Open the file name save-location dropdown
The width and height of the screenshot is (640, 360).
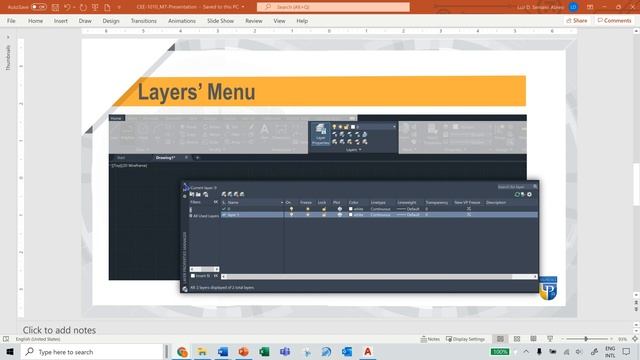243,7
